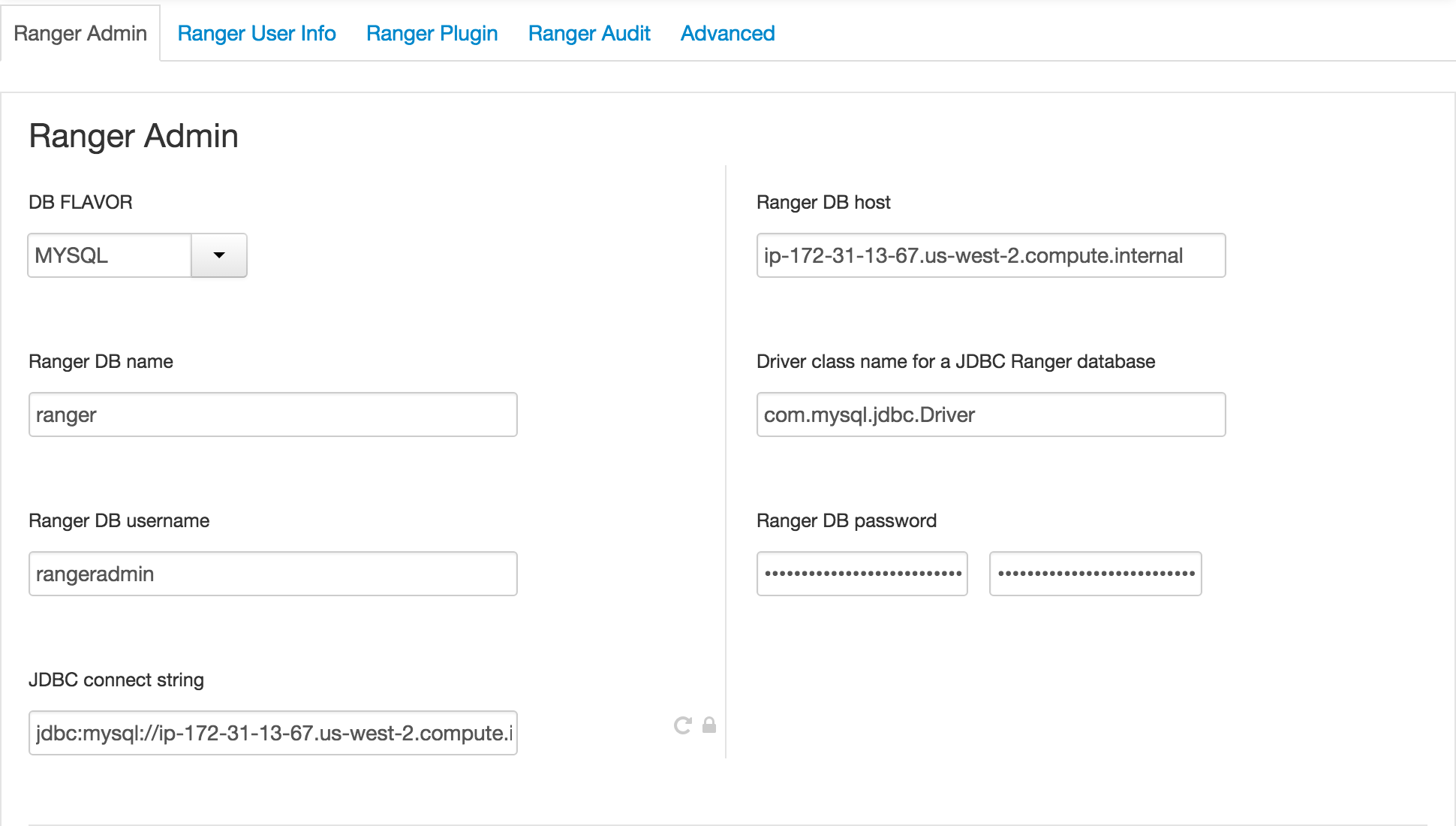Image resolution: width=1456 pixels, height=826 pixels.
Task: Click the lock icon beside JDBC connect string
Action: pyautogui.click(x=709, y=725)
